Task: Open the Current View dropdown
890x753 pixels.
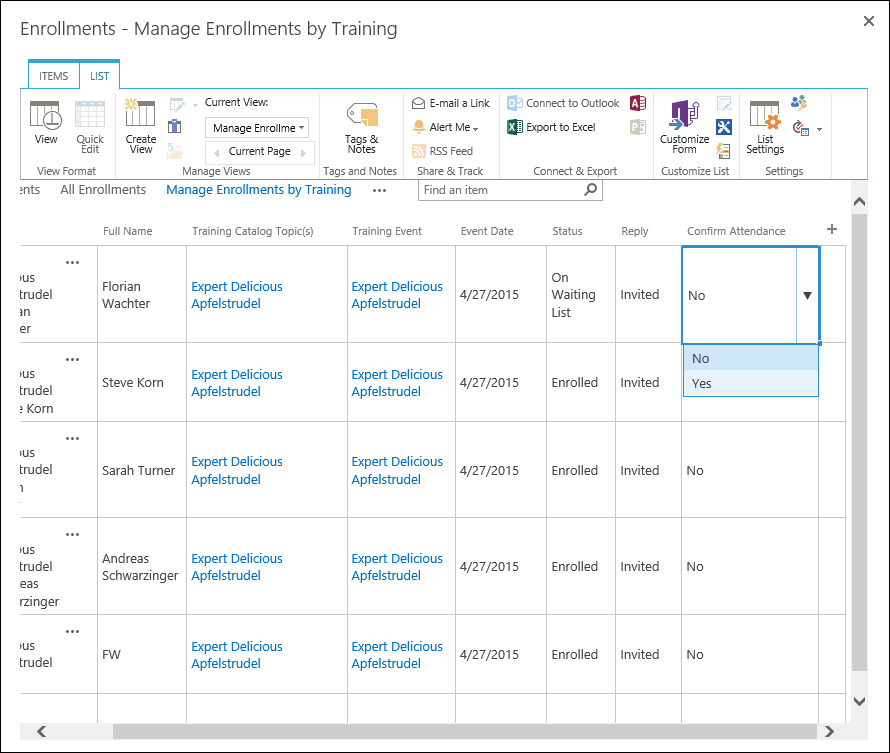Action: (x=259, y=127)
